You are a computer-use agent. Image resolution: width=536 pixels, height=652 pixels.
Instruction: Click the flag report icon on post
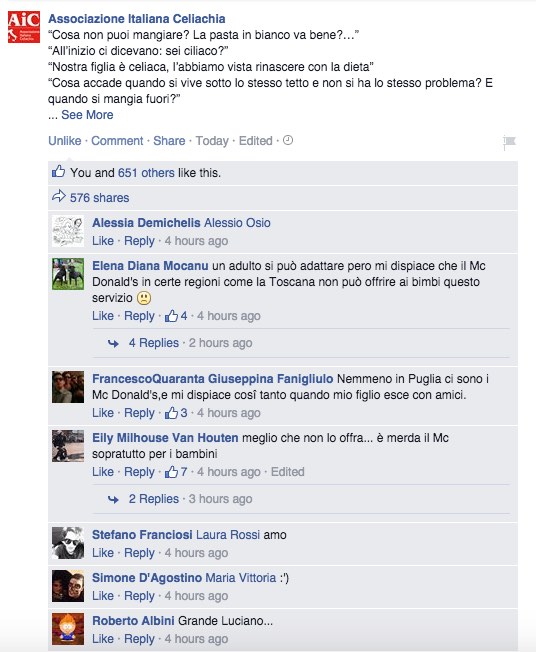(x=509, y=142)
